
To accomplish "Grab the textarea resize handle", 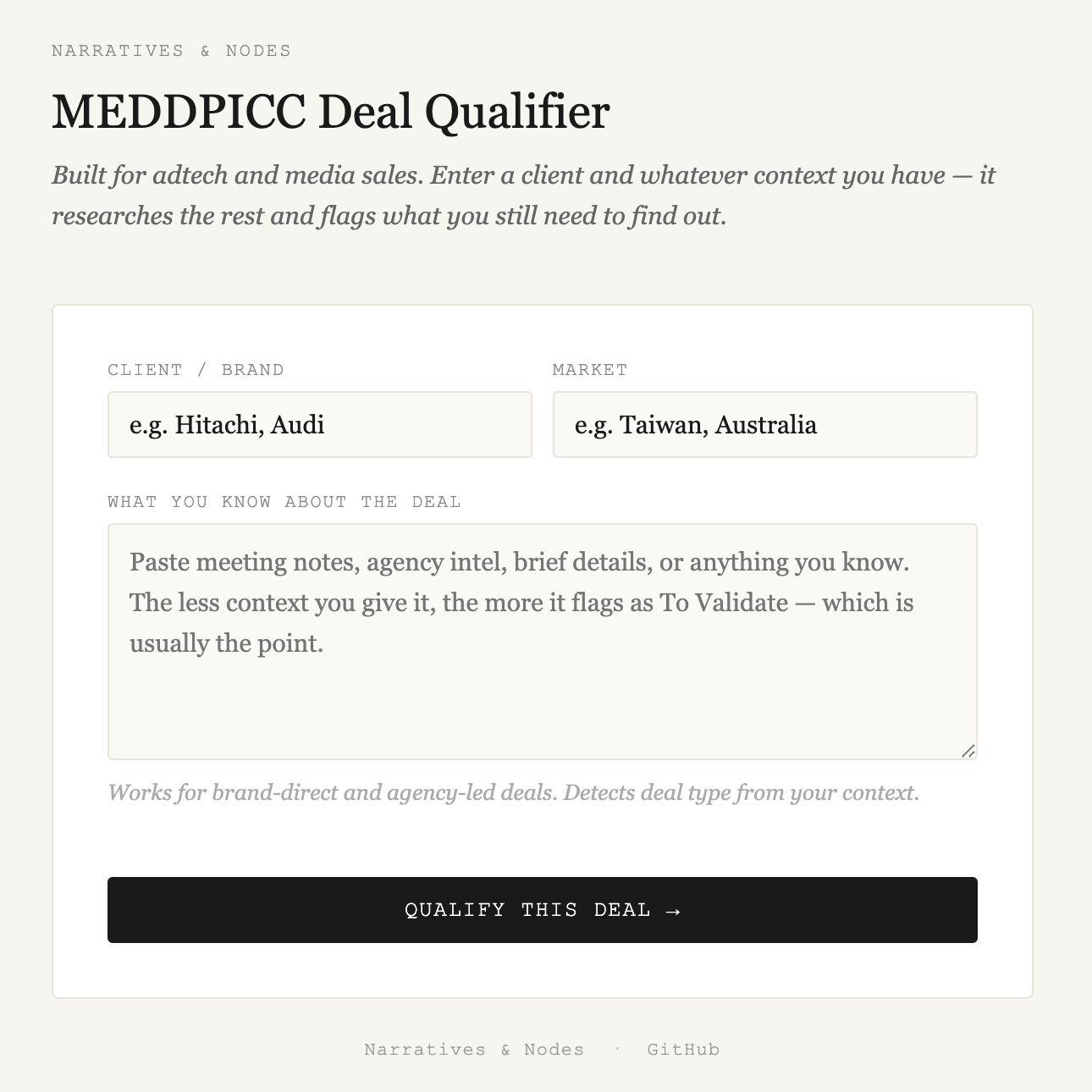I will 968,751.
